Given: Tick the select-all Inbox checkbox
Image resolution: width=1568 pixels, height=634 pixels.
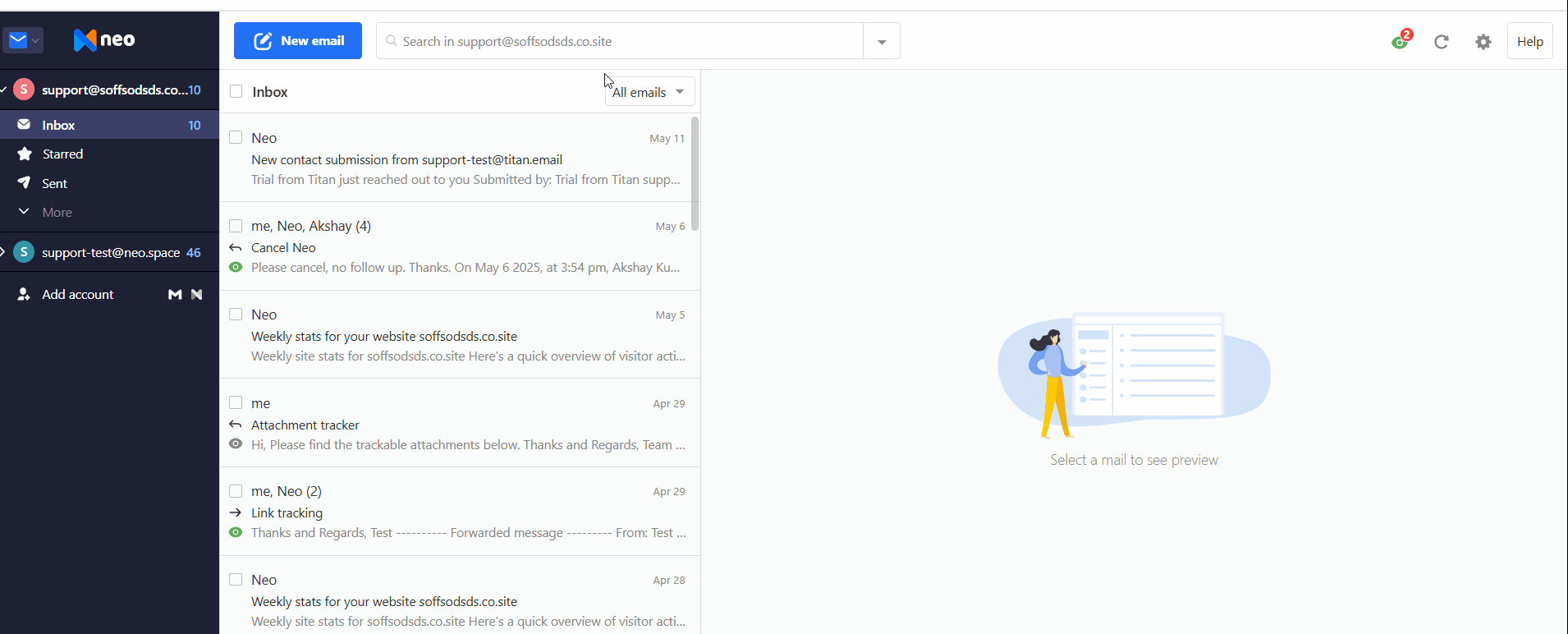Looking at the screenshot, I should point(236,91).
